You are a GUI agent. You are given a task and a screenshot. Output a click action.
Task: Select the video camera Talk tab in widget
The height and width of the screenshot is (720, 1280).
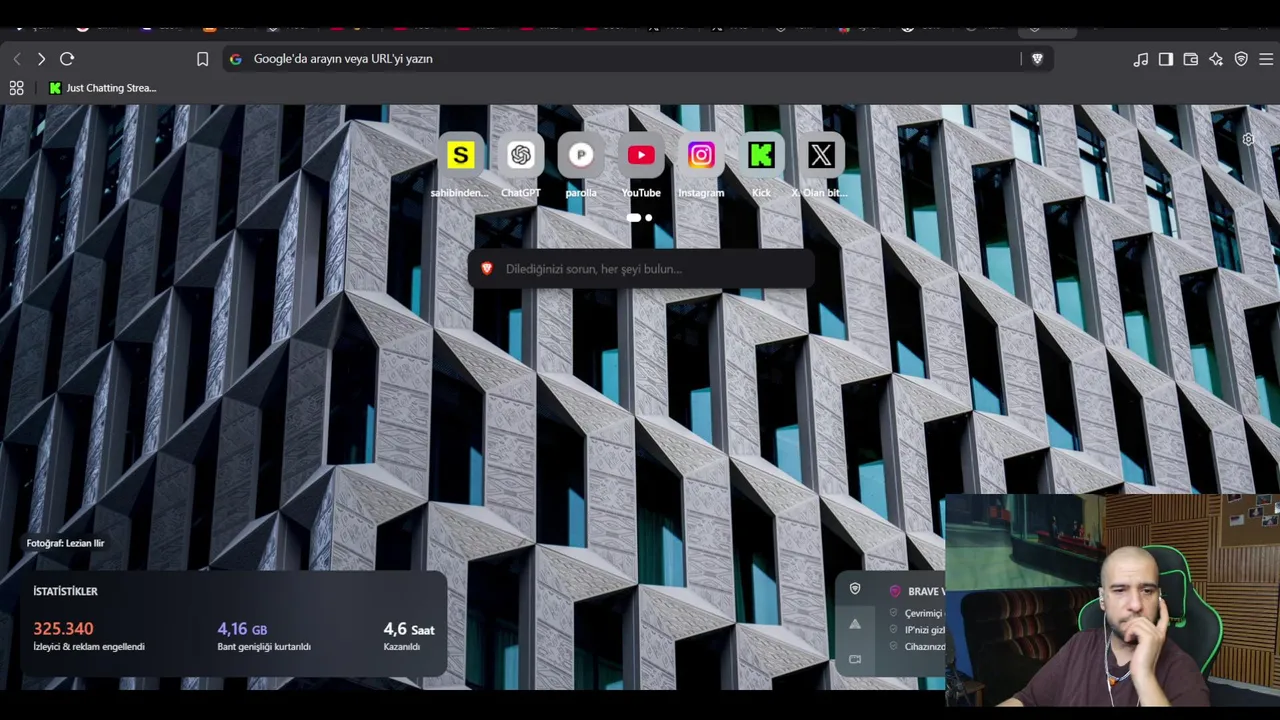855,659
